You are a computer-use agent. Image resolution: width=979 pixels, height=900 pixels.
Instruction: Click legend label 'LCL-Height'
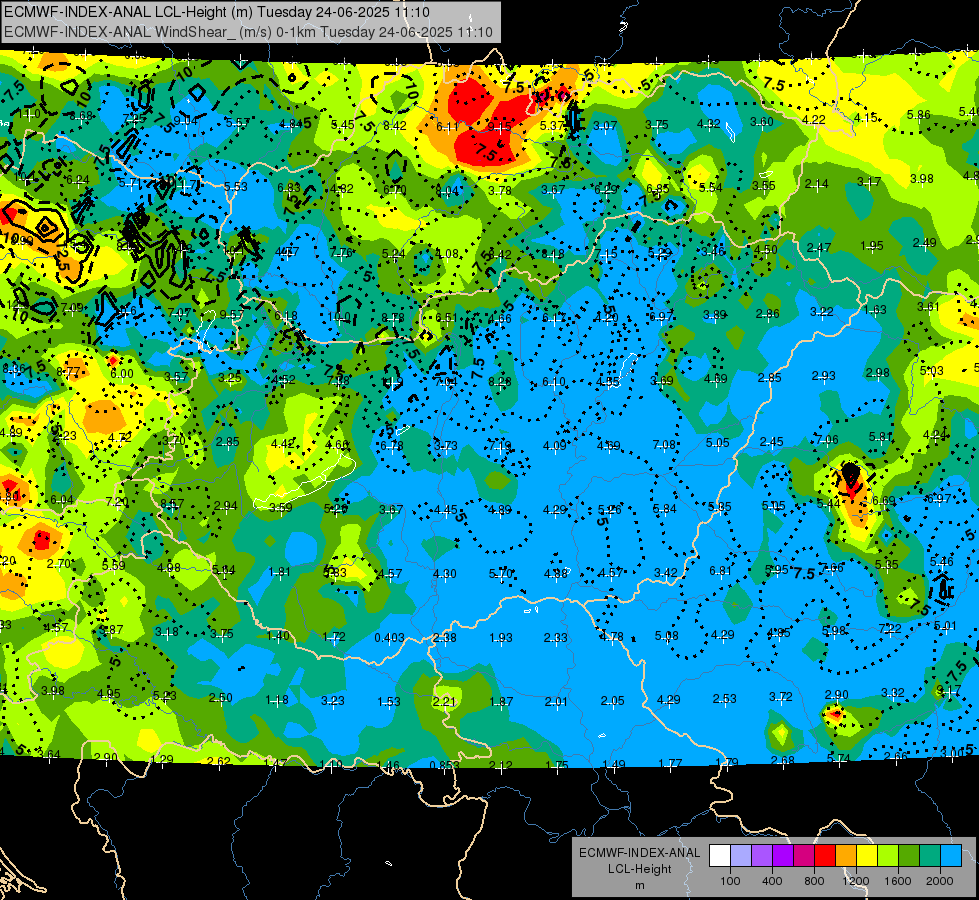click(x=639, y=869)
